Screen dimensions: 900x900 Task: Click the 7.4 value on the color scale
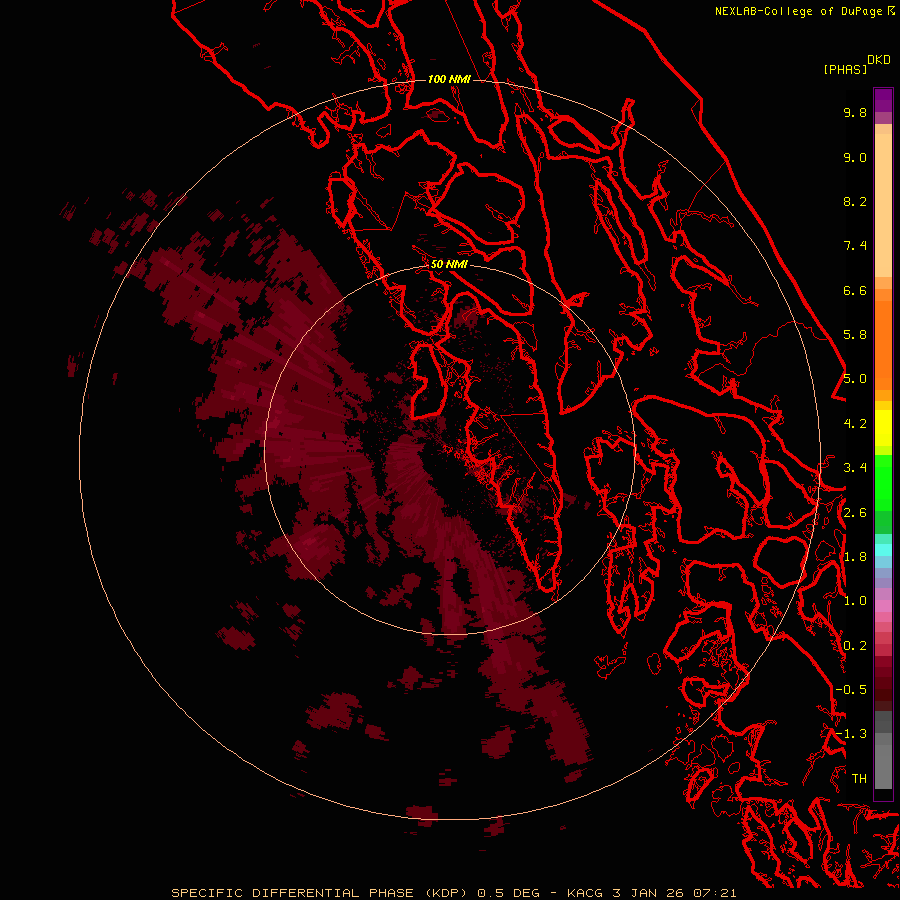[x=855, y=246]
